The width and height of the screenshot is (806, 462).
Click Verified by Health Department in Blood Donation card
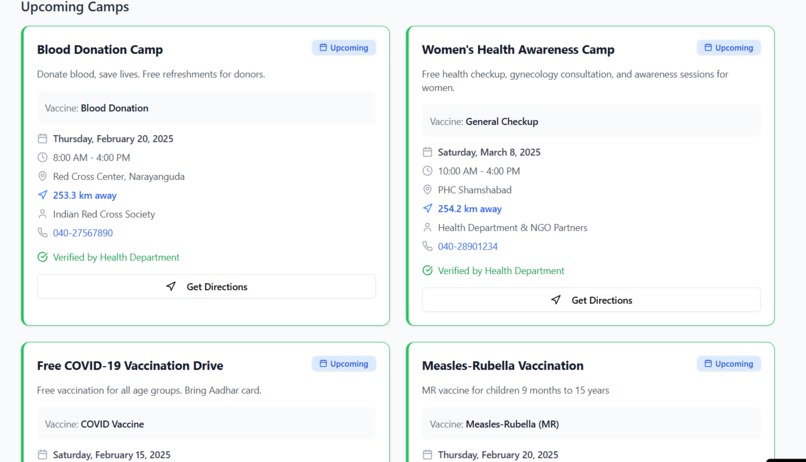click(116, 257)
